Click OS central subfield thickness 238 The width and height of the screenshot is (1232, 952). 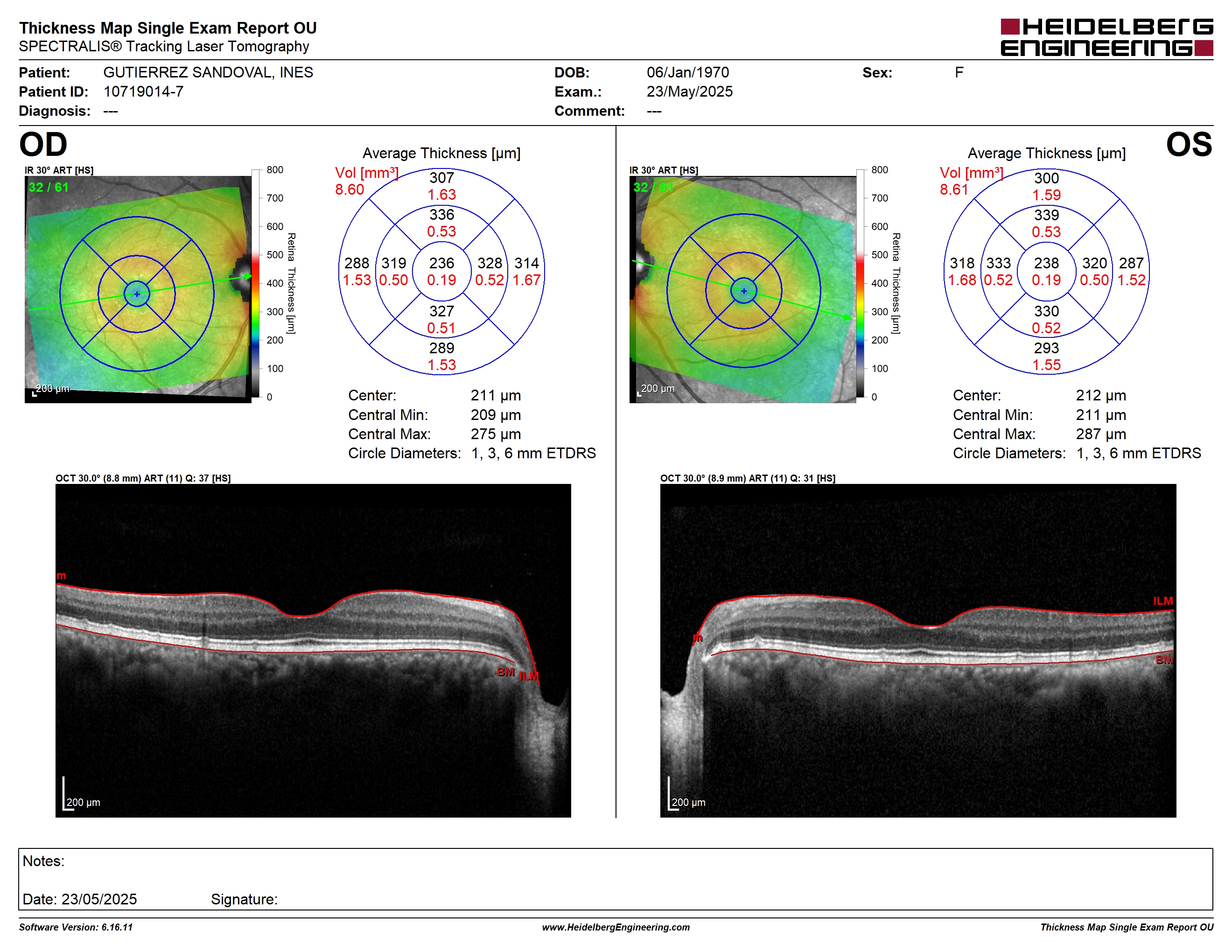(x=1046, y=263)
